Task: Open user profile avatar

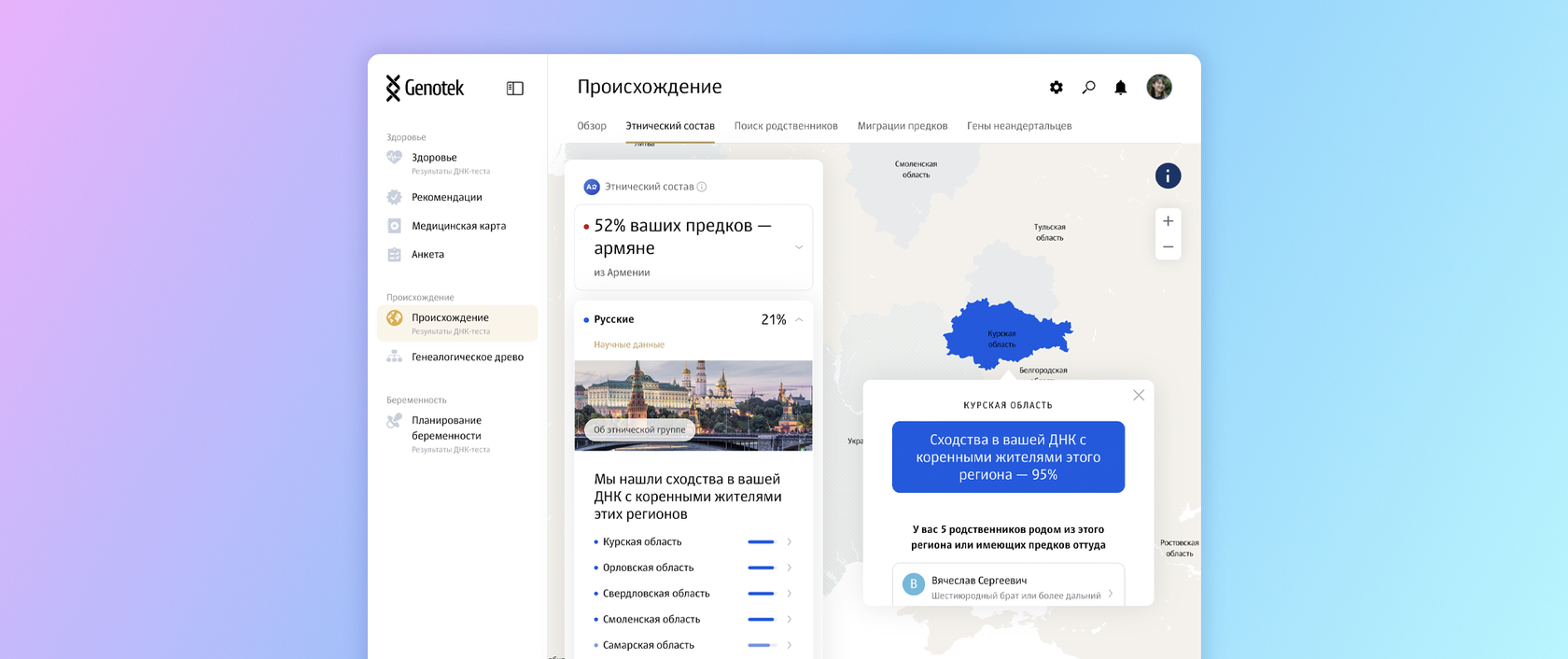Action: tap(1159, 87)
